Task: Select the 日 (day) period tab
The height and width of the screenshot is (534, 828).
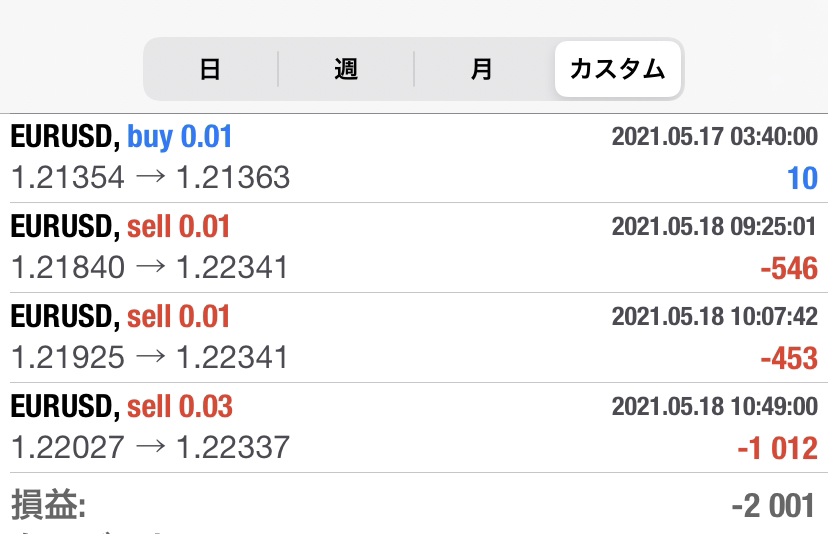Action: 210,69
